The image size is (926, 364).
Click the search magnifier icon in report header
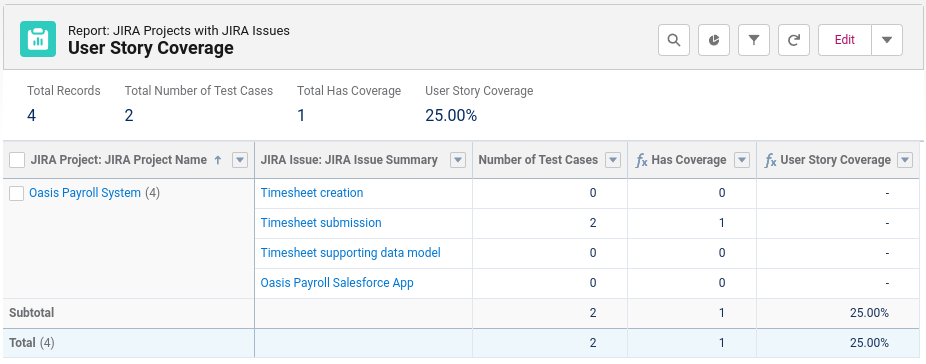674,40
